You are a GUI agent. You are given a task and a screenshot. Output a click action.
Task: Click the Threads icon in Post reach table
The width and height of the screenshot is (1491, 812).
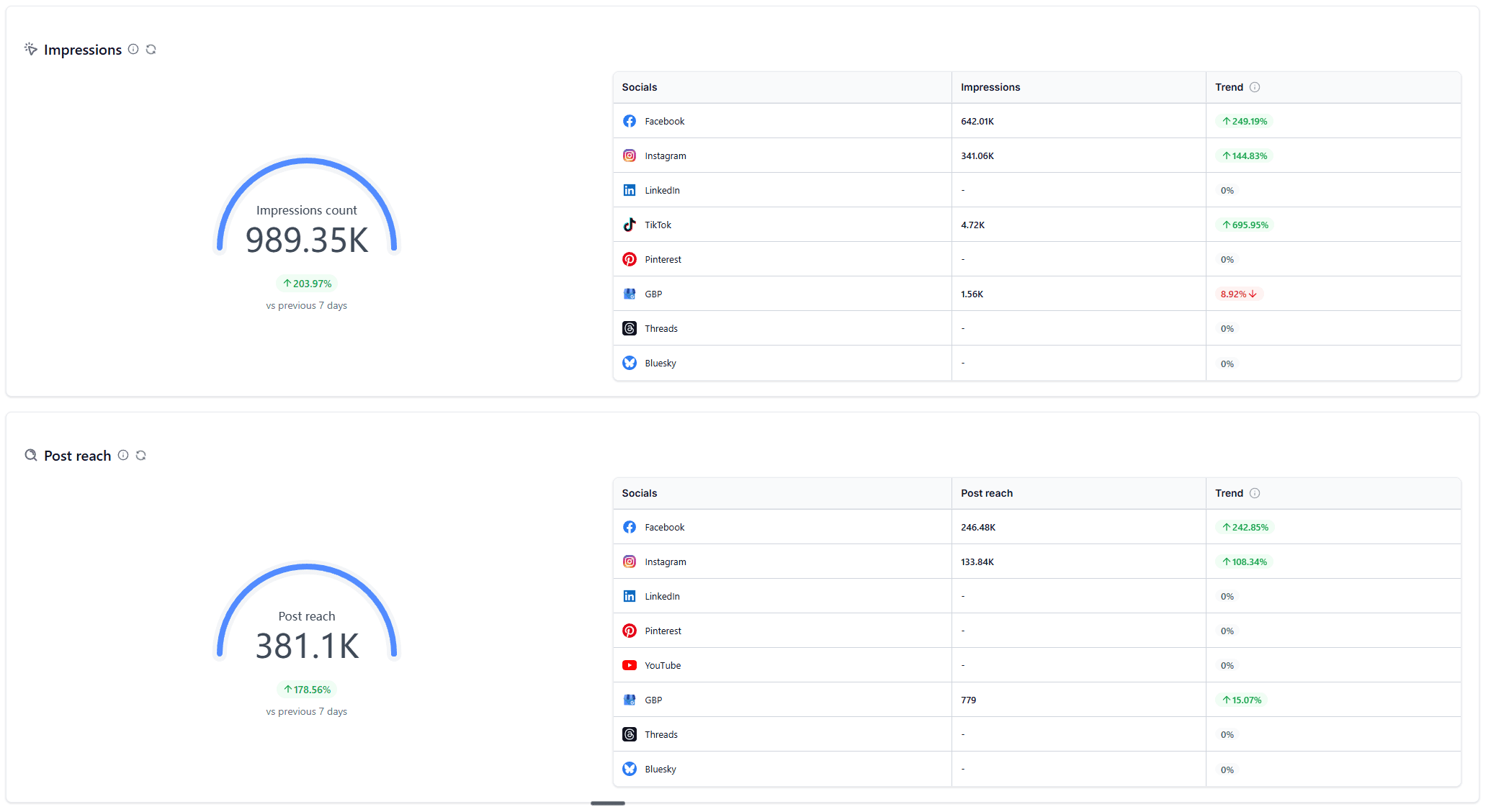tap(630, 734)
